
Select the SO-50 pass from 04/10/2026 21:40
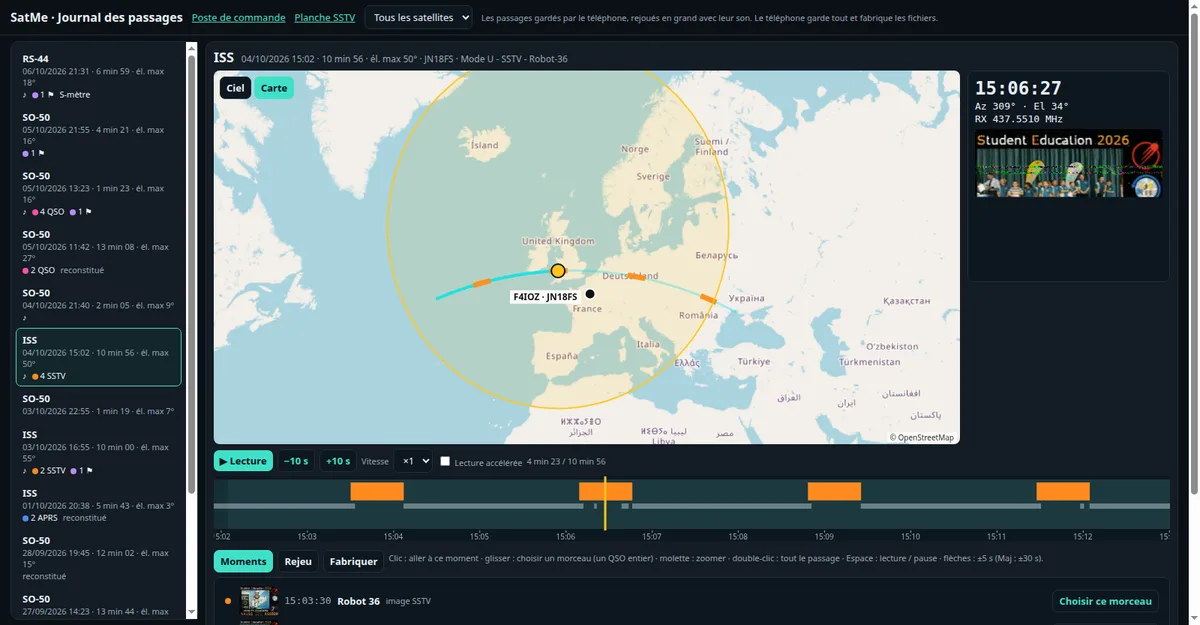[x=99, y=304]
